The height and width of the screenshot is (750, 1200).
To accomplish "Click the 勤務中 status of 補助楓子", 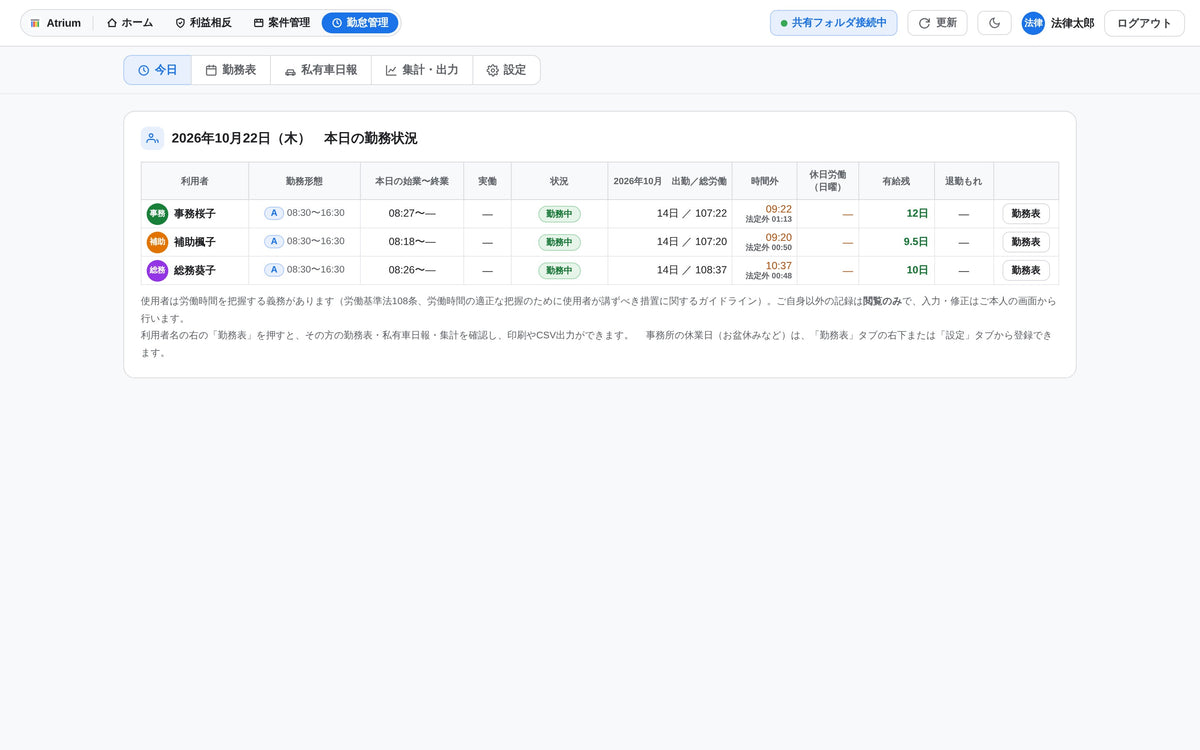I will click(x=559, y=242).
